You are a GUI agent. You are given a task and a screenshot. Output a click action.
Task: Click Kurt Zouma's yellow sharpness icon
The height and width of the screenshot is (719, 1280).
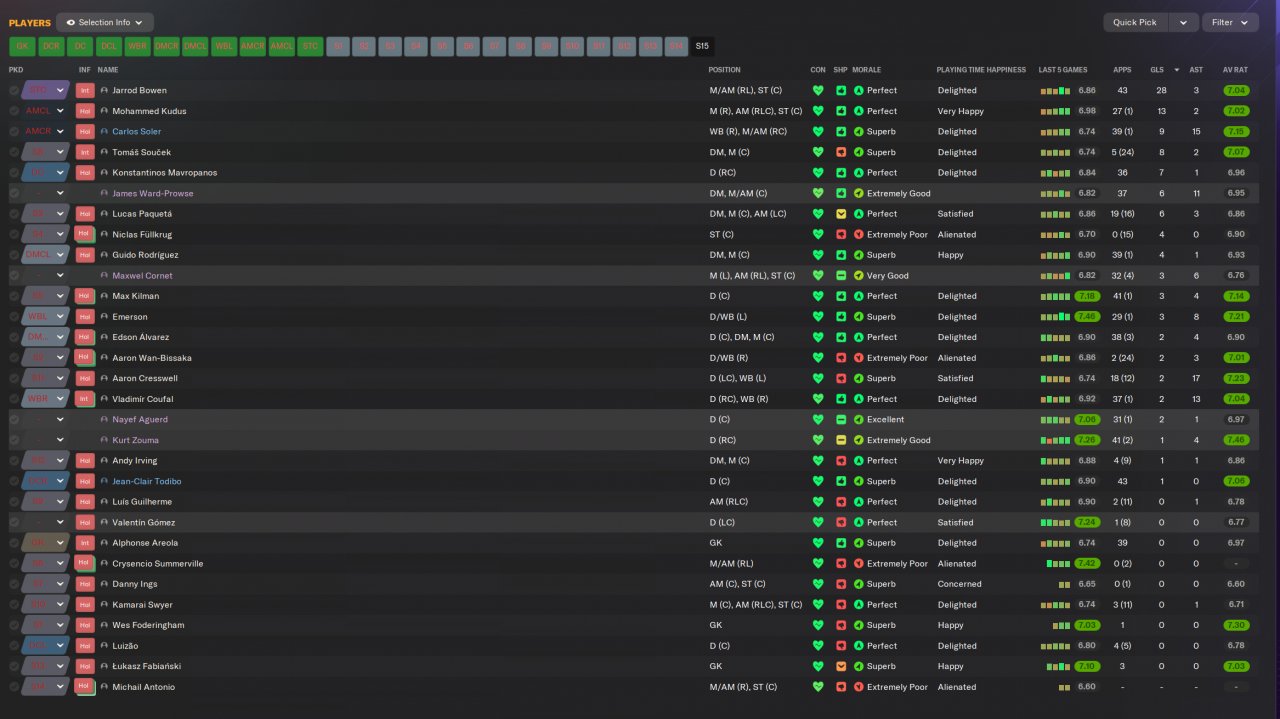[841, 440]
